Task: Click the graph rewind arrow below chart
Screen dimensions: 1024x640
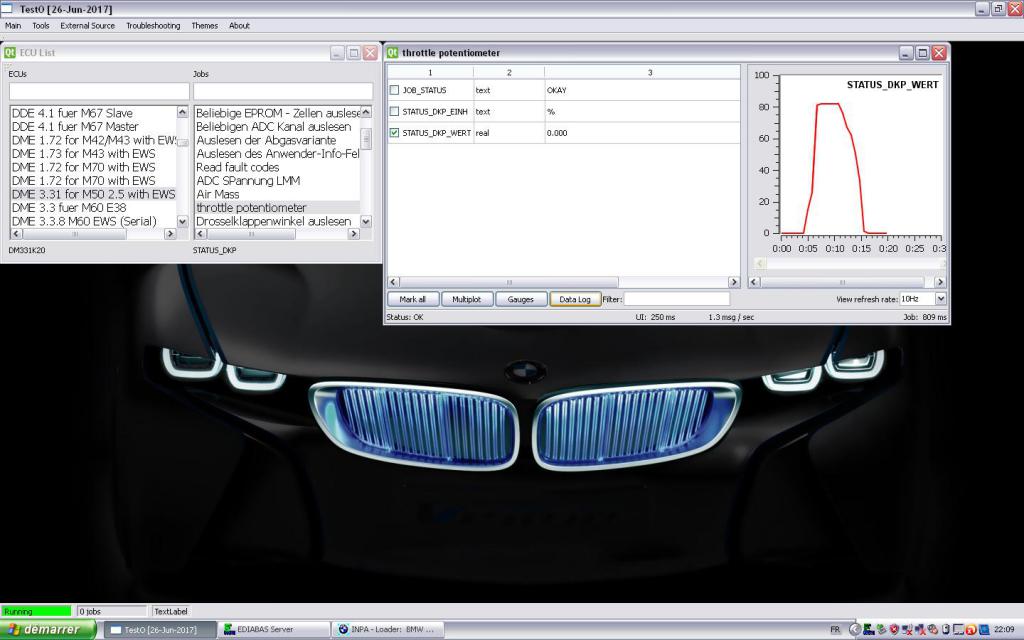Action: [760, 263]
